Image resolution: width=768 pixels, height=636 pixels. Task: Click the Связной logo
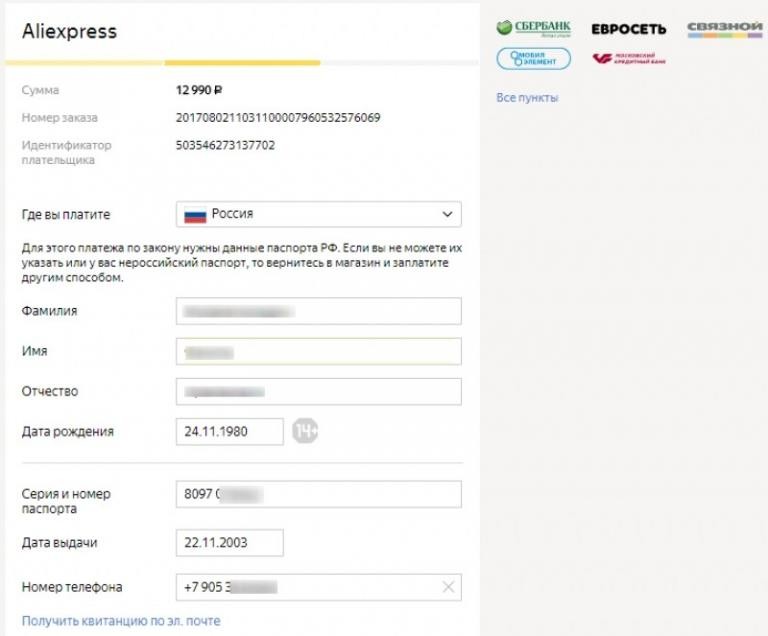(x=725, y=29)
